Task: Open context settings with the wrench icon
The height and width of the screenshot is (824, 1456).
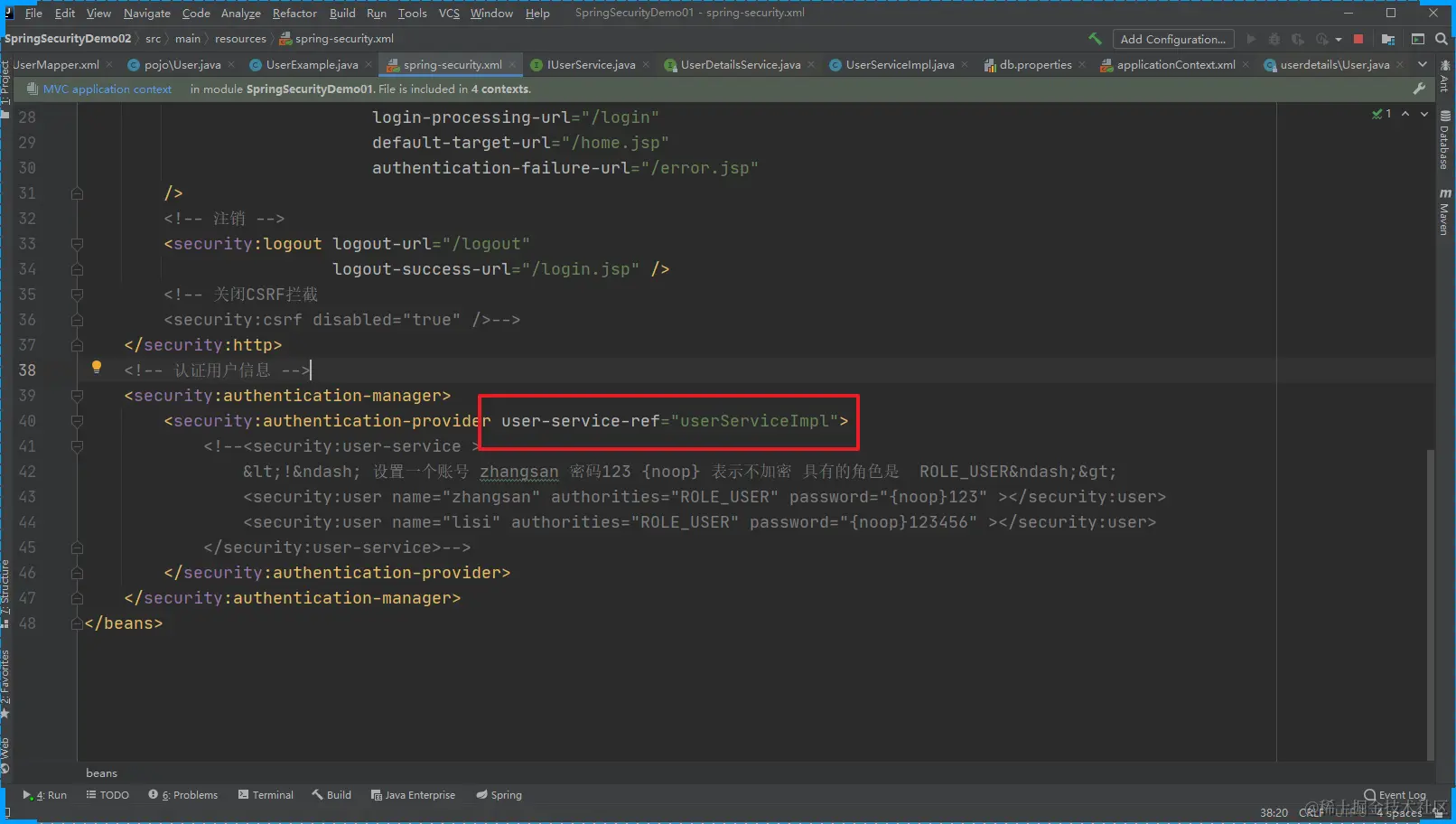Action: point(1419,89)
